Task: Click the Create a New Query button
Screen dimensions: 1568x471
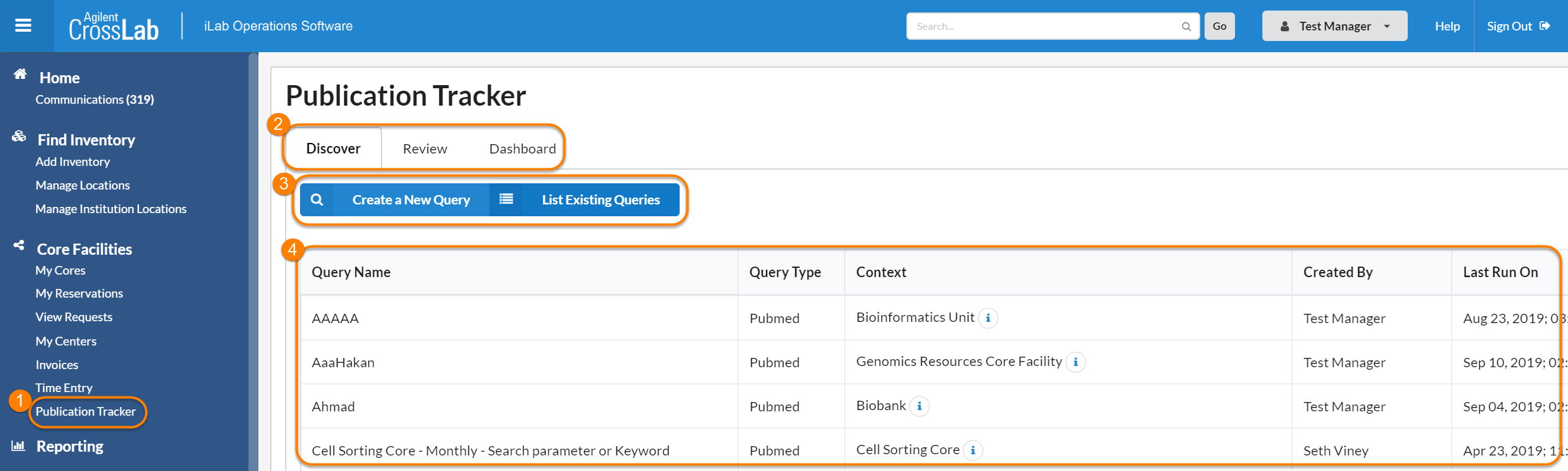Action: coord(411,200)
